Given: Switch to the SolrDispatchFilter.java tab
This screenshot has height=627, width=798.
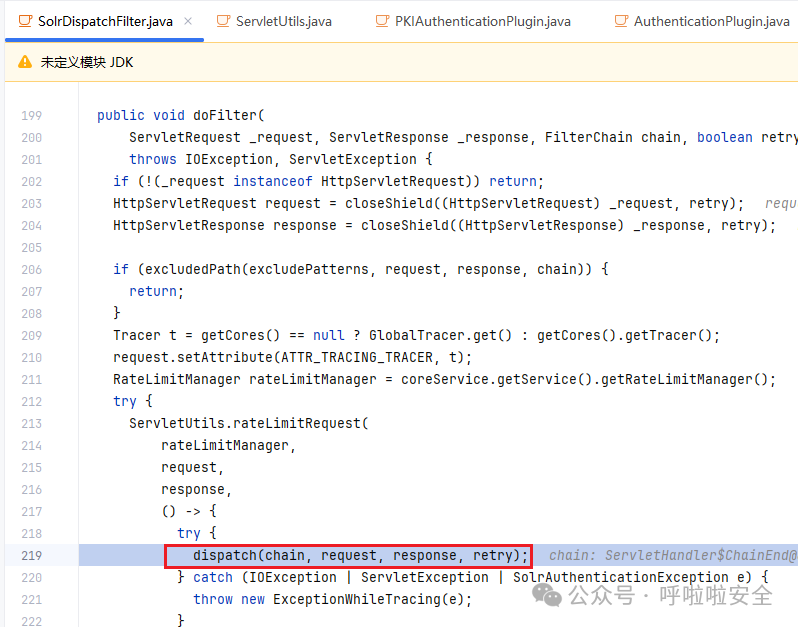Looking at the screenshot, I should click(x=105, y=21).
